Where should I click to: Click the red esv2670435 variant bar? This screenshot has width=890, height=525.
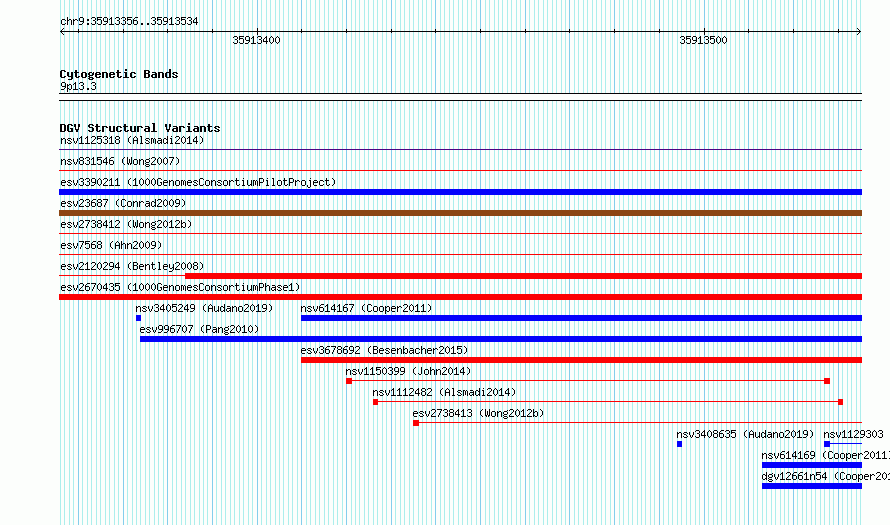(x=460, y=297)
